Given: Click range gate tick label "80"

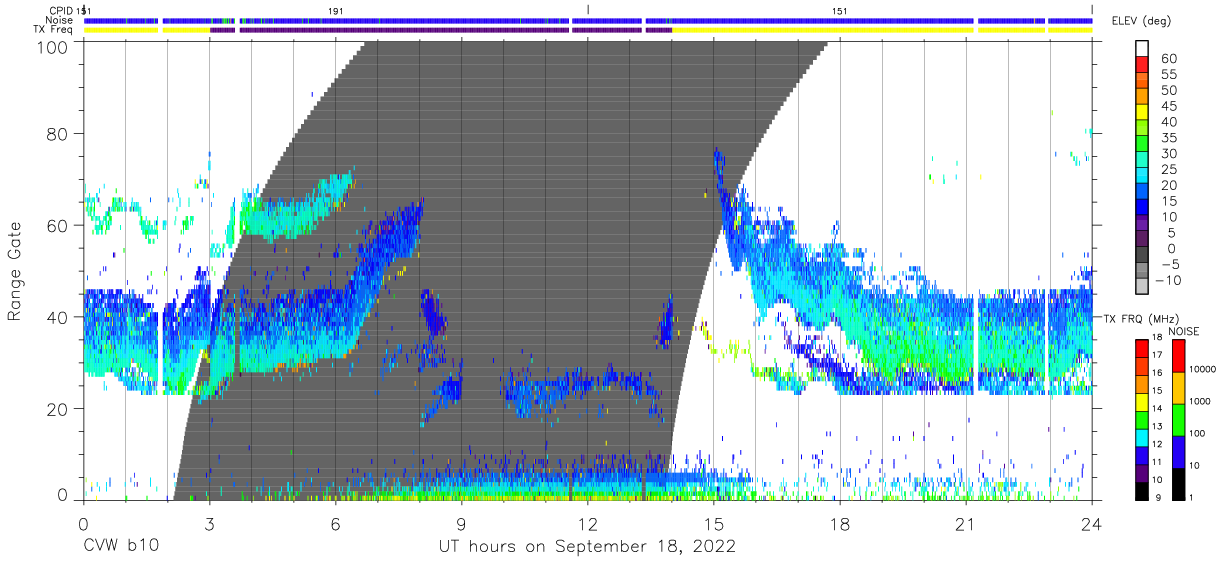Looking at the screenshot, I should coord(60,133).
